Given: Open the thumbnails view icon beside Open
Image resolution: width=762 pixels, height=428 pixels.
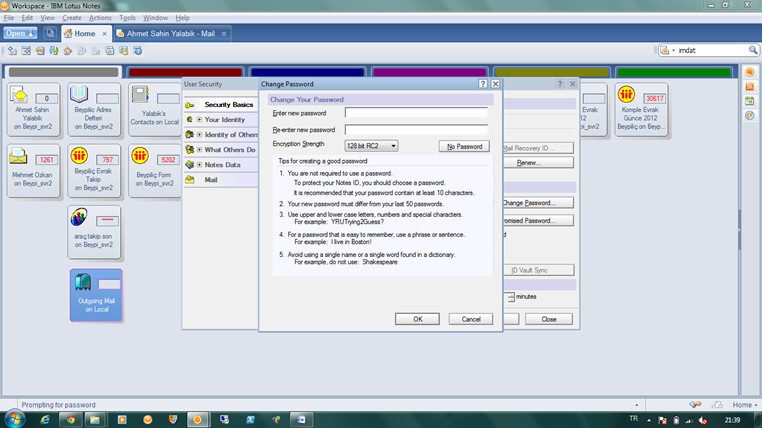Looking at the screenshot, I should [50, 33].
